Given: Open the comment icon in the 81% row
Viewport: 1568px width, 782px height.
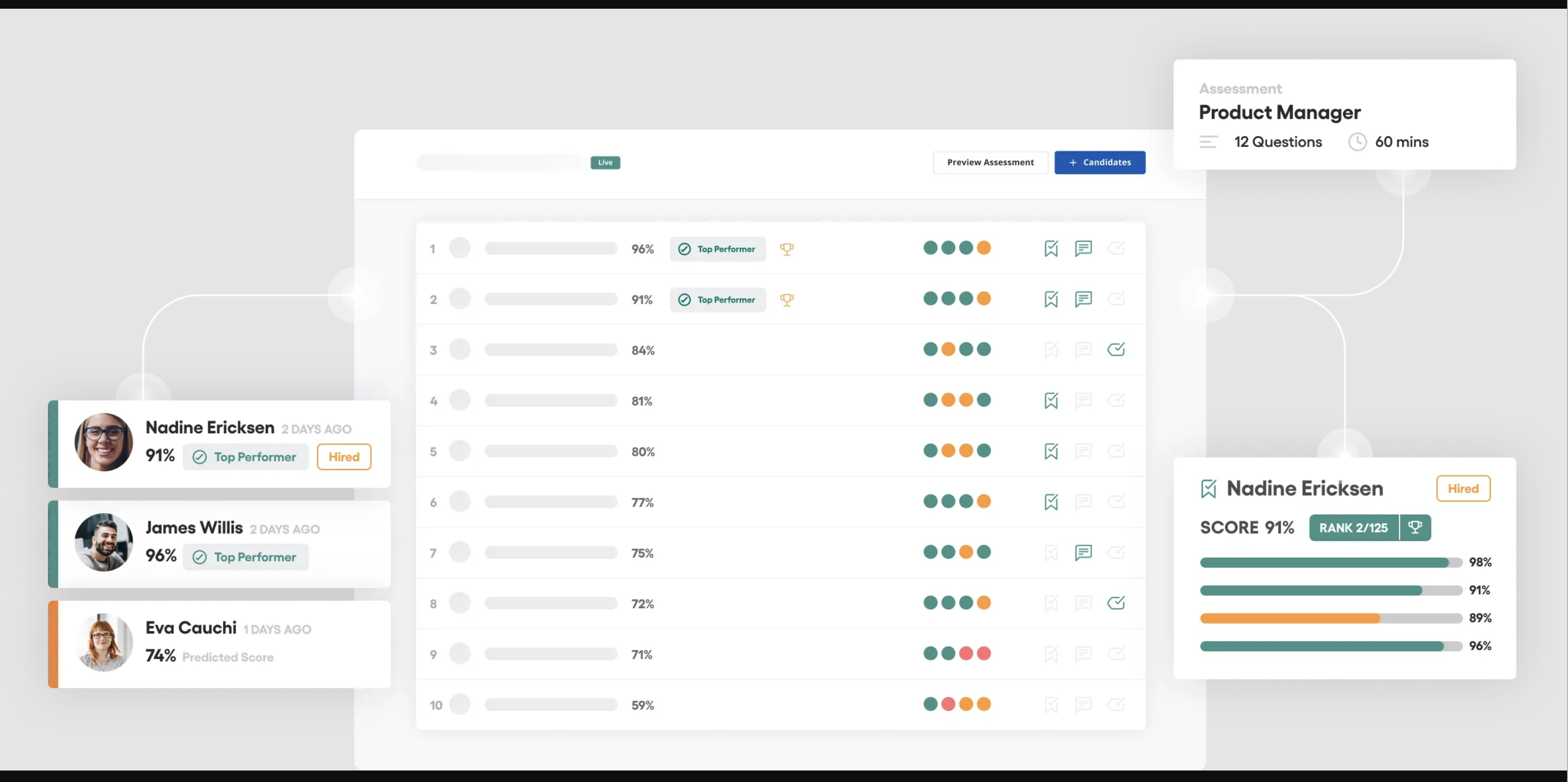Looking at the screenshot, I should [x=1084, y=401].
